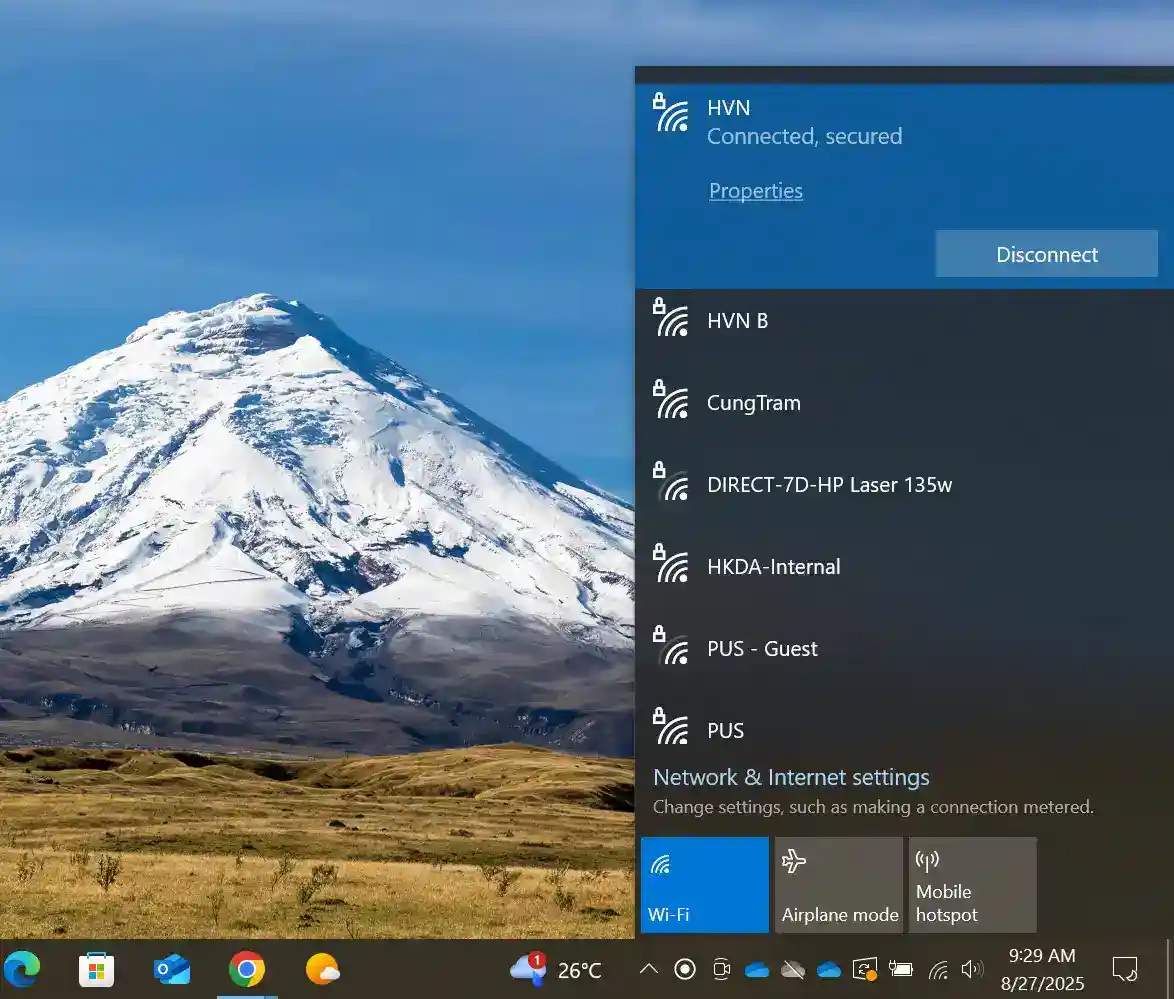
Task: Open Network & Internet settings
Action: [790, 777]
